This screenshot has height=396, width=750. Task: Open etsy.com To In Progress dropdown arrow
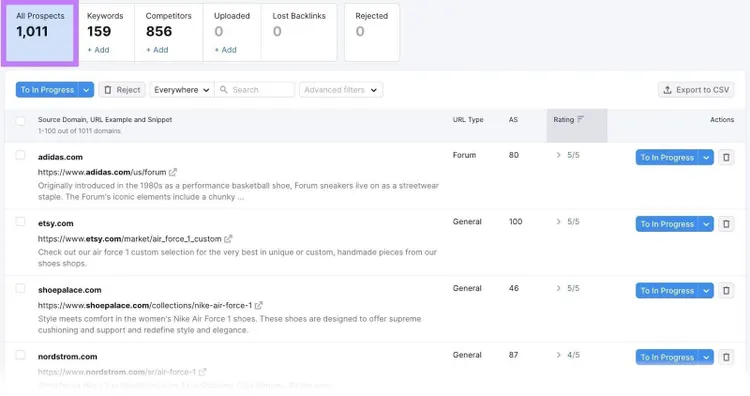point(706,224)
